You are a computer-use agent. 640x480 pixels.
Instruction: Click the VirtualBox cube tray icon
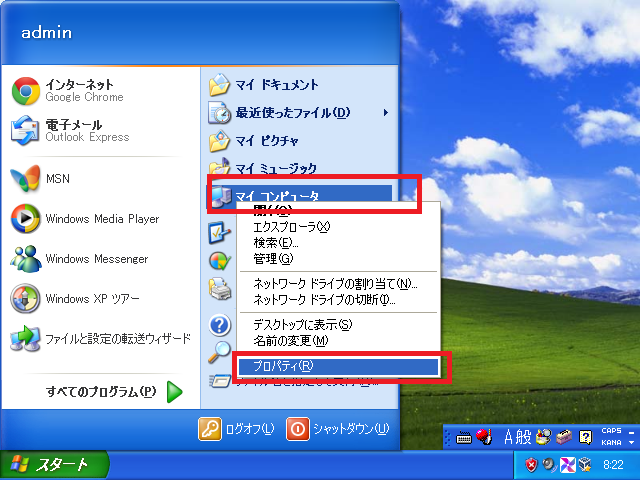585,464
